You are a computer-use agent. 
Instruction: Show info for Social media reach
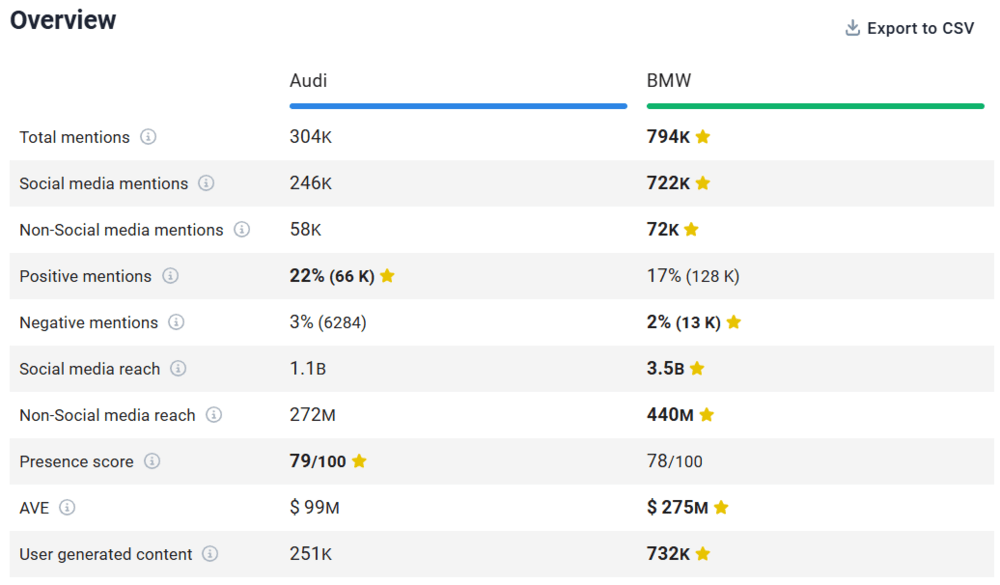[x=178, y=368]
